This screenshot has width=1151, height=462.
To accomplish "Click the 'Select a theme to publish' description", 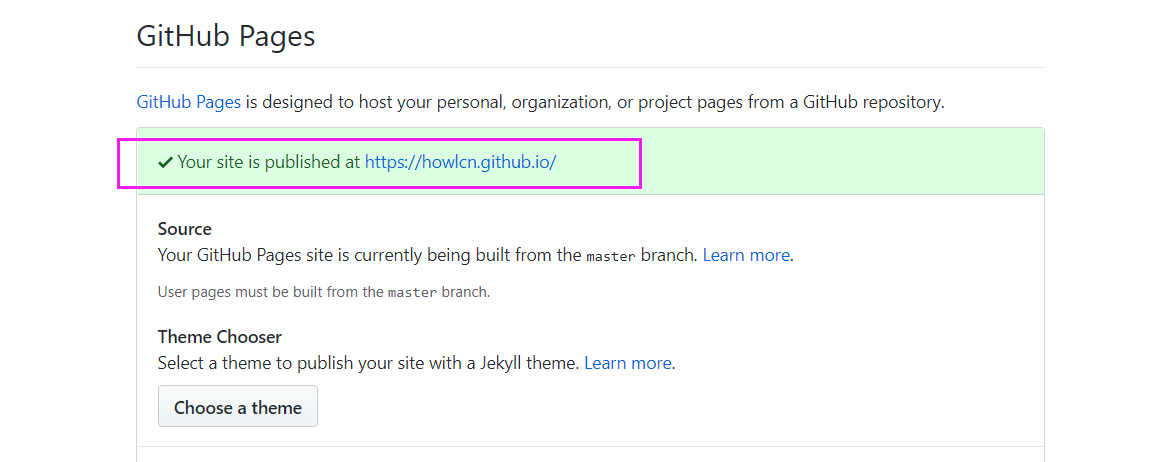I will tap(369, 363).
